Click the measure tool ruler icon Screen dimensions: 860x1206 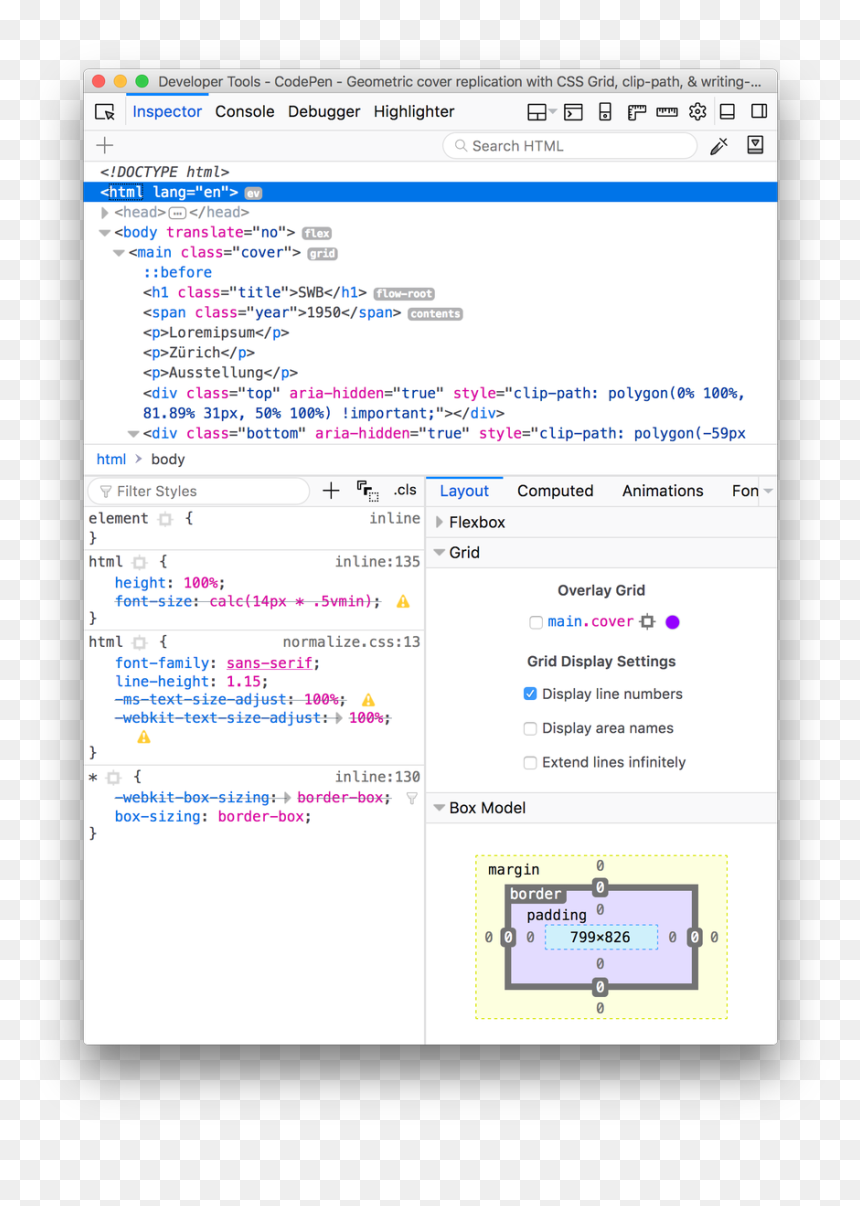pyautogui.click(x=667, y=112)
